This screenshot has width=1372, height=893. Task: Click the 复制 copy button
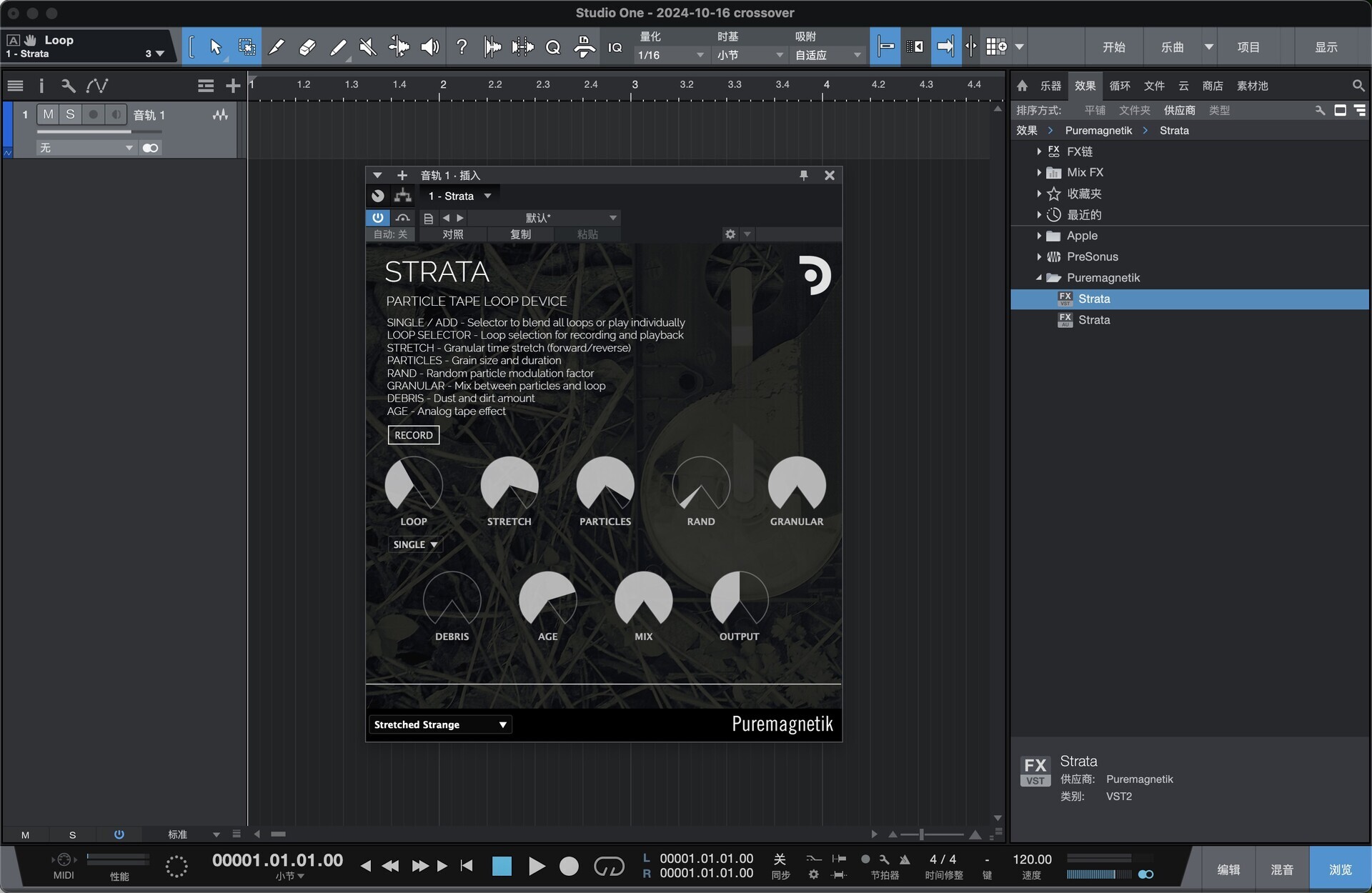520,234
